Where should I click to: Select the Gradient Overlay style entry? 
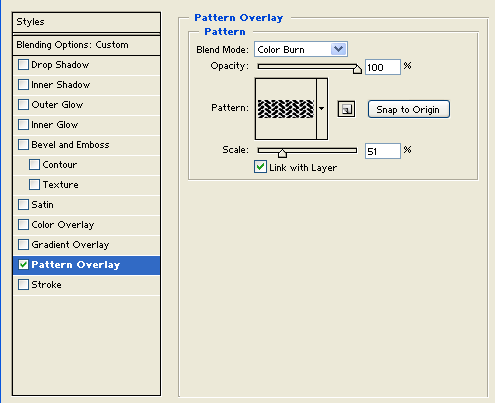pos(87,245)
